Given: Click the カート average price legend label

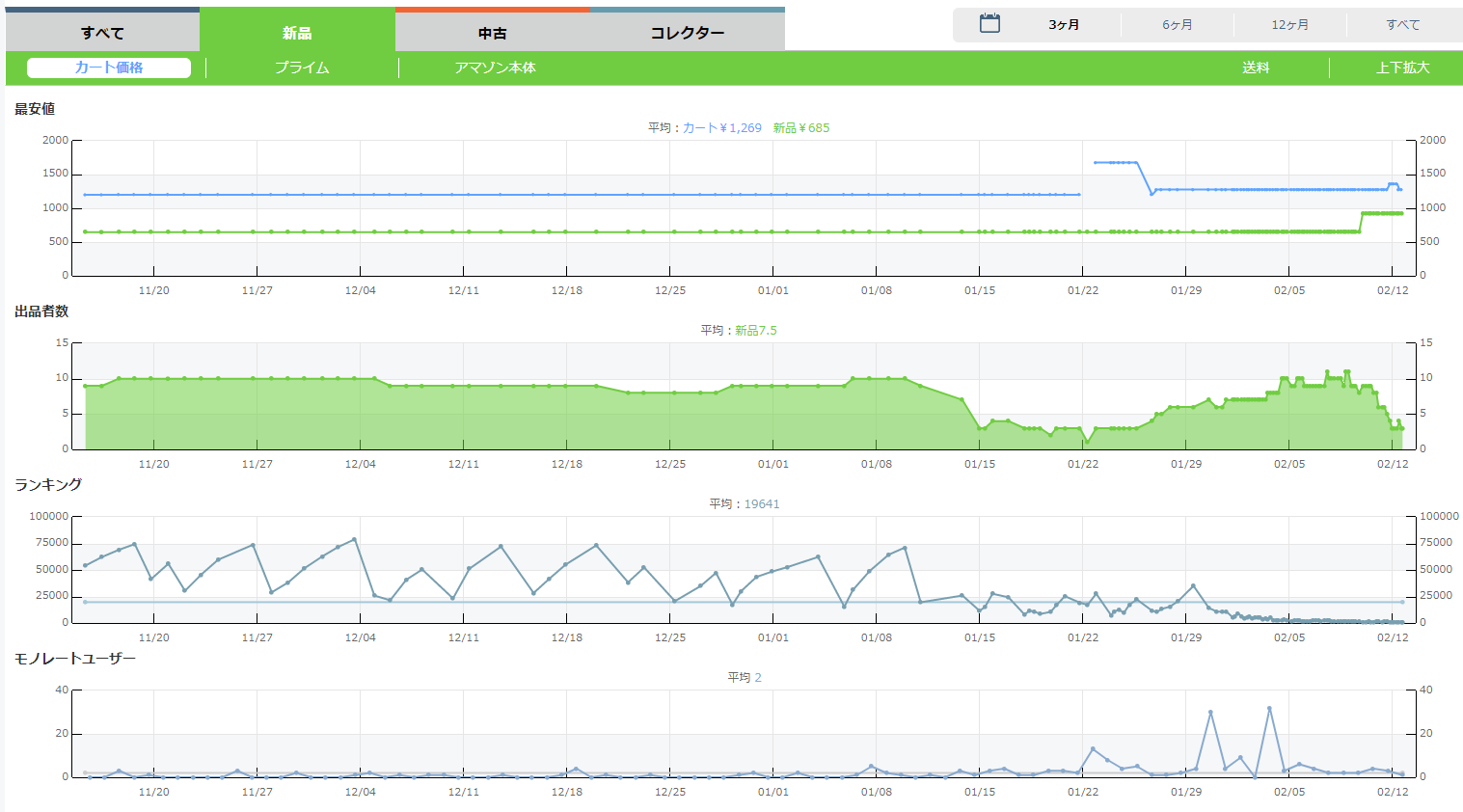Looking at the screenshot, I should pyautogui.click(x=722, y=128).
